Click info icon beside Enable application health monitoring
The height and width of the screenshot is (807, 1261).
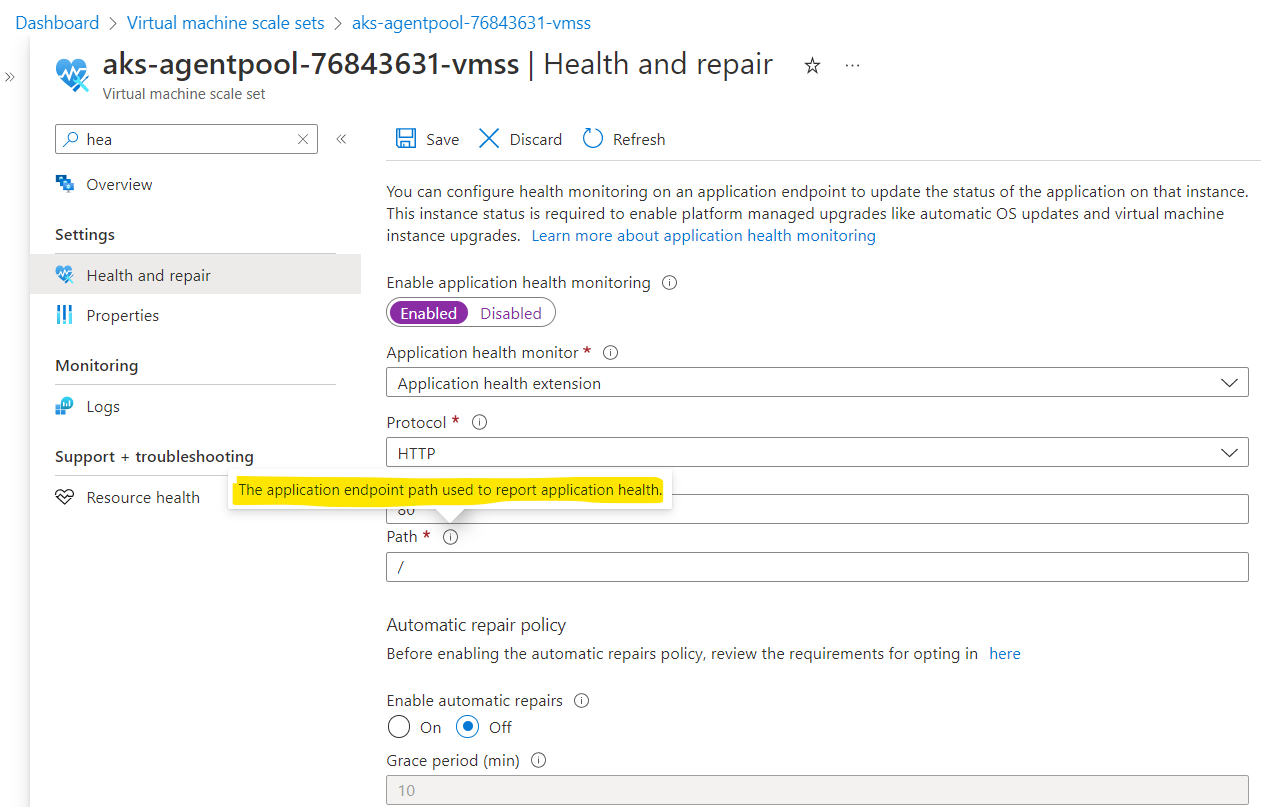coord(670,283)
